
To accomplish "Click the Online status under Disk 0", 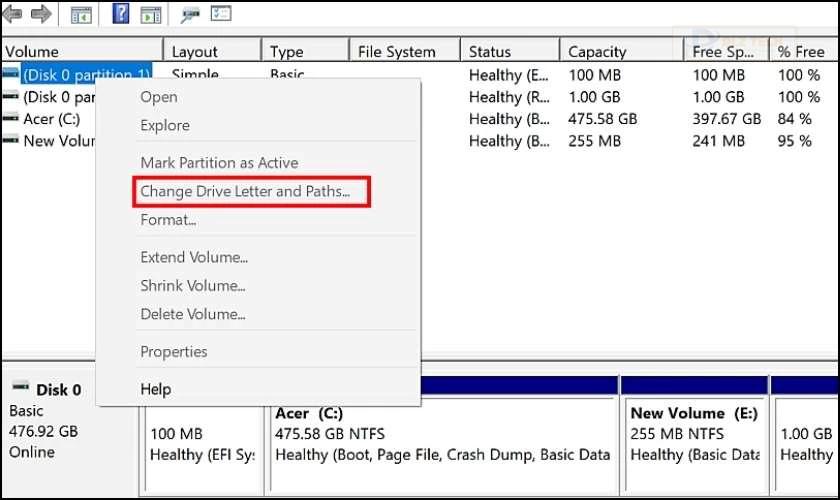I will coord(32,452).
